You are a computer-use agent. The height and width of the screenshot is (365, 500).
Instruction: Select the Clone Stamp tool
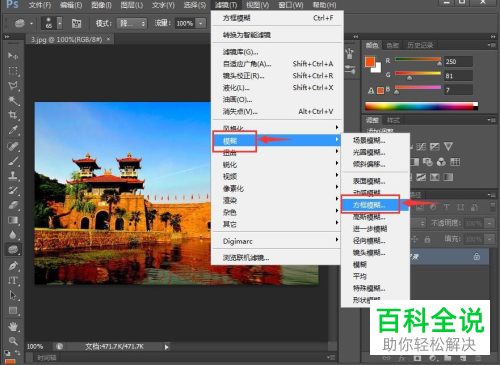click(13, 175)
